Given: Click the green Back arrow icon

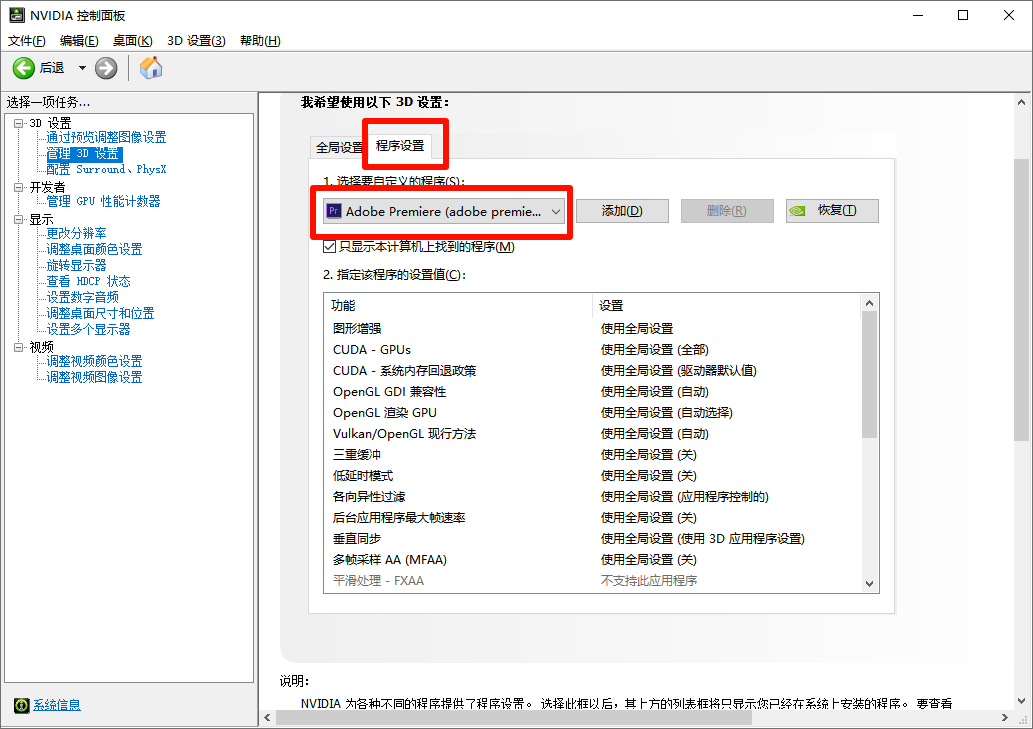Looking at the screenshot, I should (24, 68).
